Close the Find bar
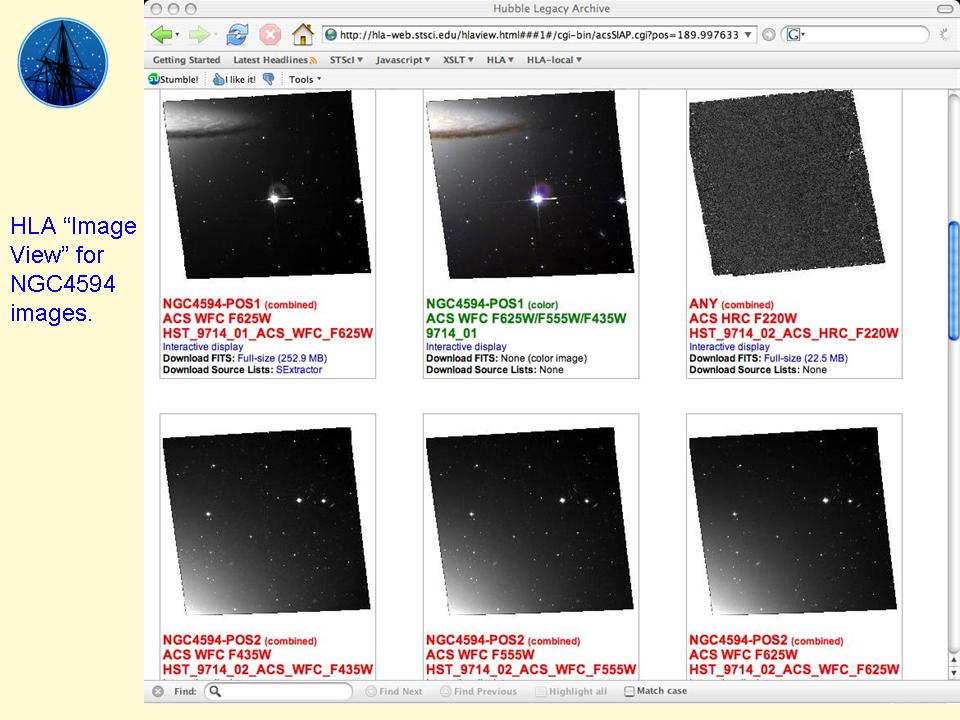This screenshot has width=960, height=720. pyautogui.click(x=158, y=691)
